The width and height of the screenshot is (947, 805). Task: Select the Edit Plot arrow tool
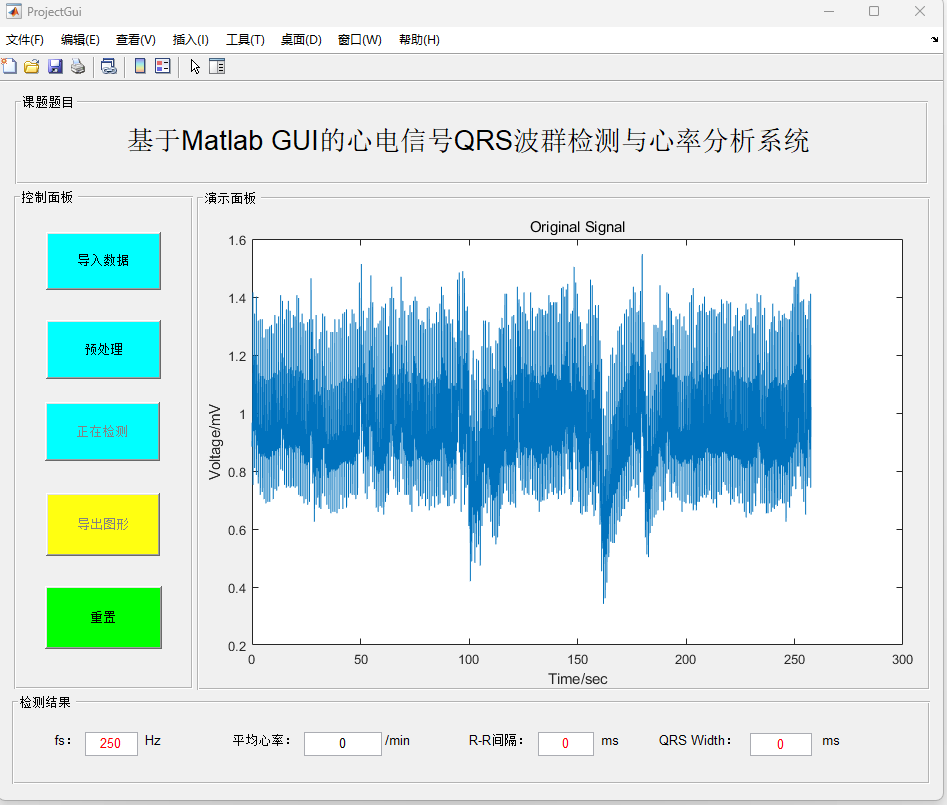(195, 67)
